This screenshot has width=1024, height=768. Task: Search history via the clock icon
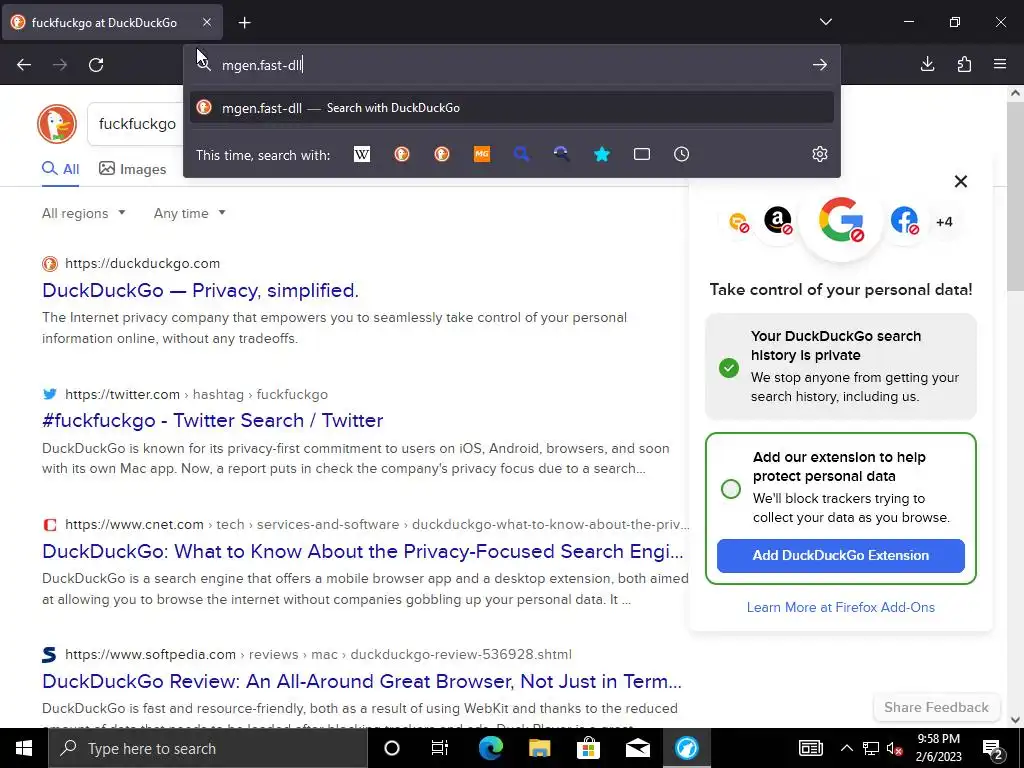[x=681, y=154]
